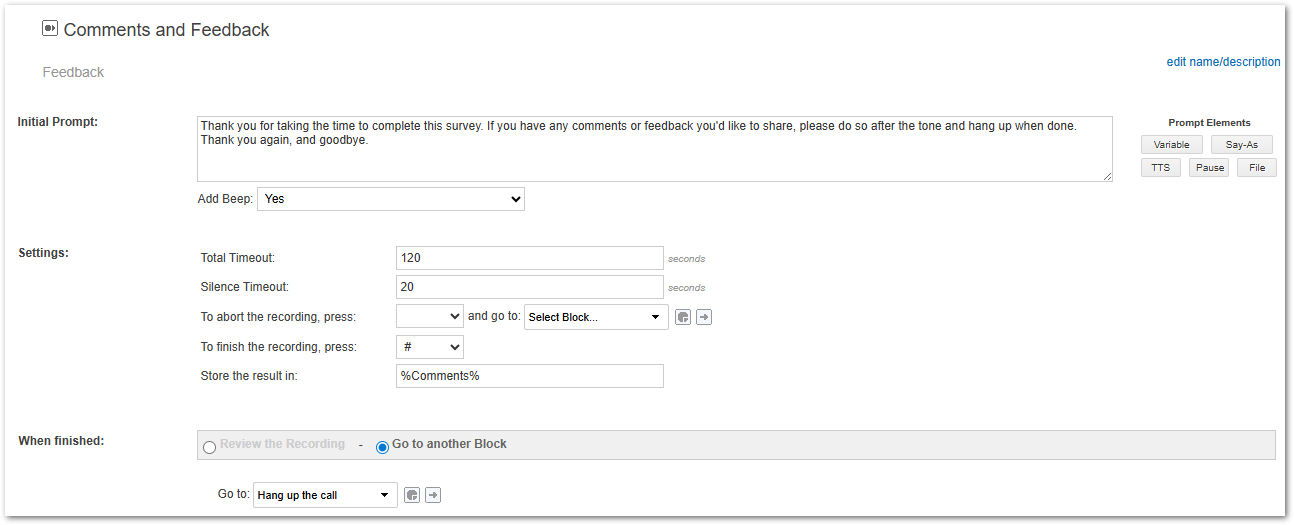
Task: Select the Go to another Block radio option
Action: point(382,447)
